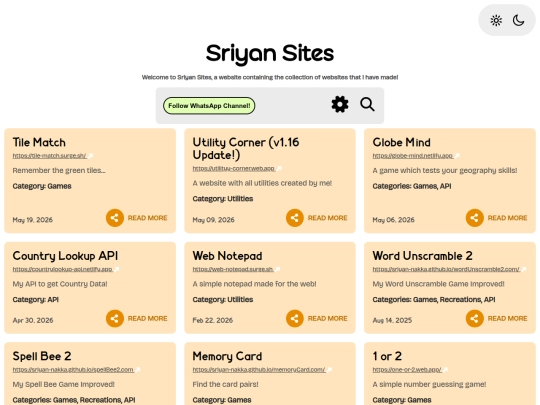Share the Web Notepad card
Screen dimensions: 540x405
pos(294,318)
